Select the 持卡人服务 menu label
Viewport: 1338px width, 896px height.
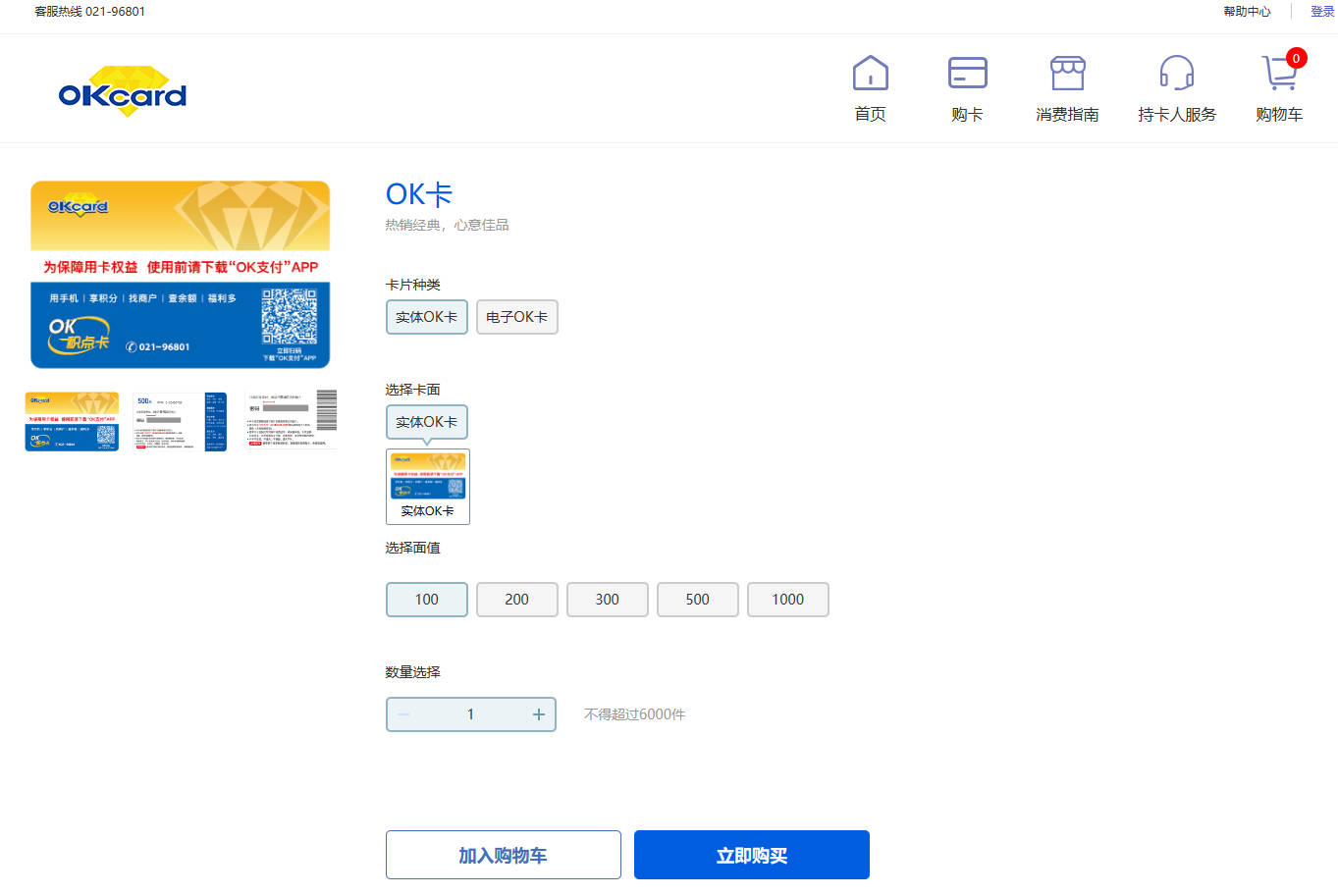click(1177, 114)
